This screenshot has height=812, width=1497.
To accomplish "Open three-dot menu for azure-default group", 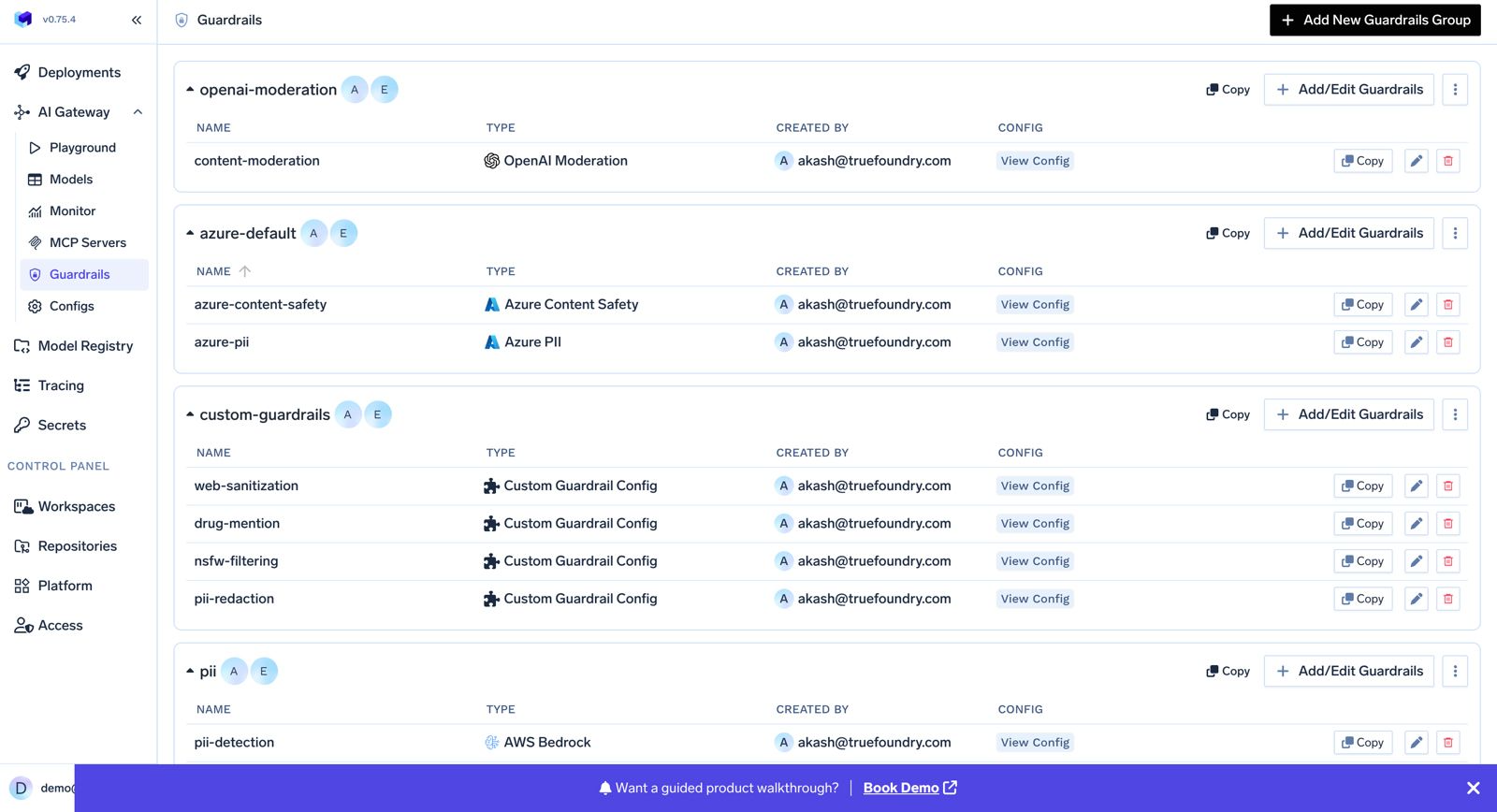I will (1455, 234).
